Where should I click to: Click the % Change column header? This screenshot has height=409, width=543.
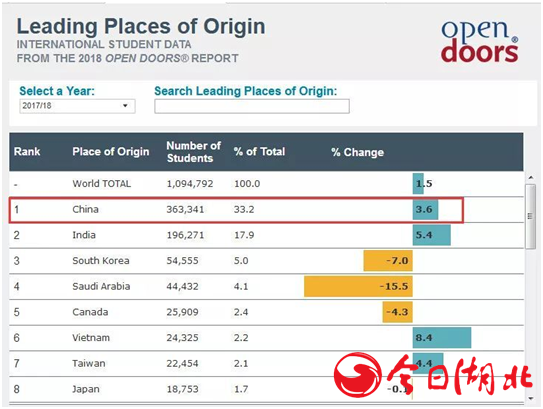pyautogui.click(x=357, y=152)
